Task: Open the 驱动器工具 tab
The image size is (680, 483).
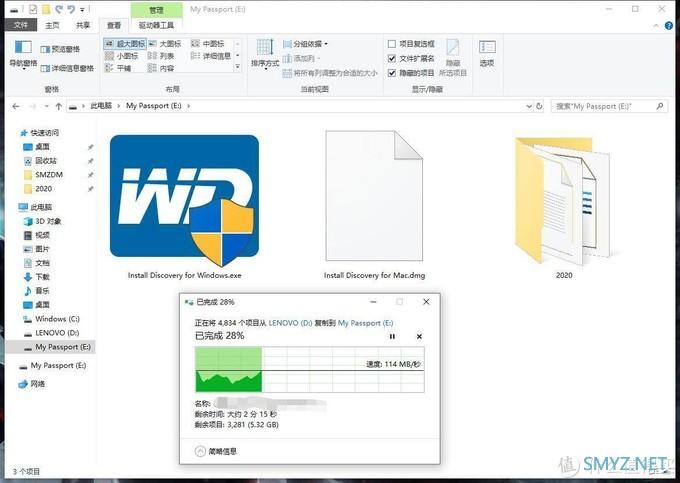Action: point(156,25)
